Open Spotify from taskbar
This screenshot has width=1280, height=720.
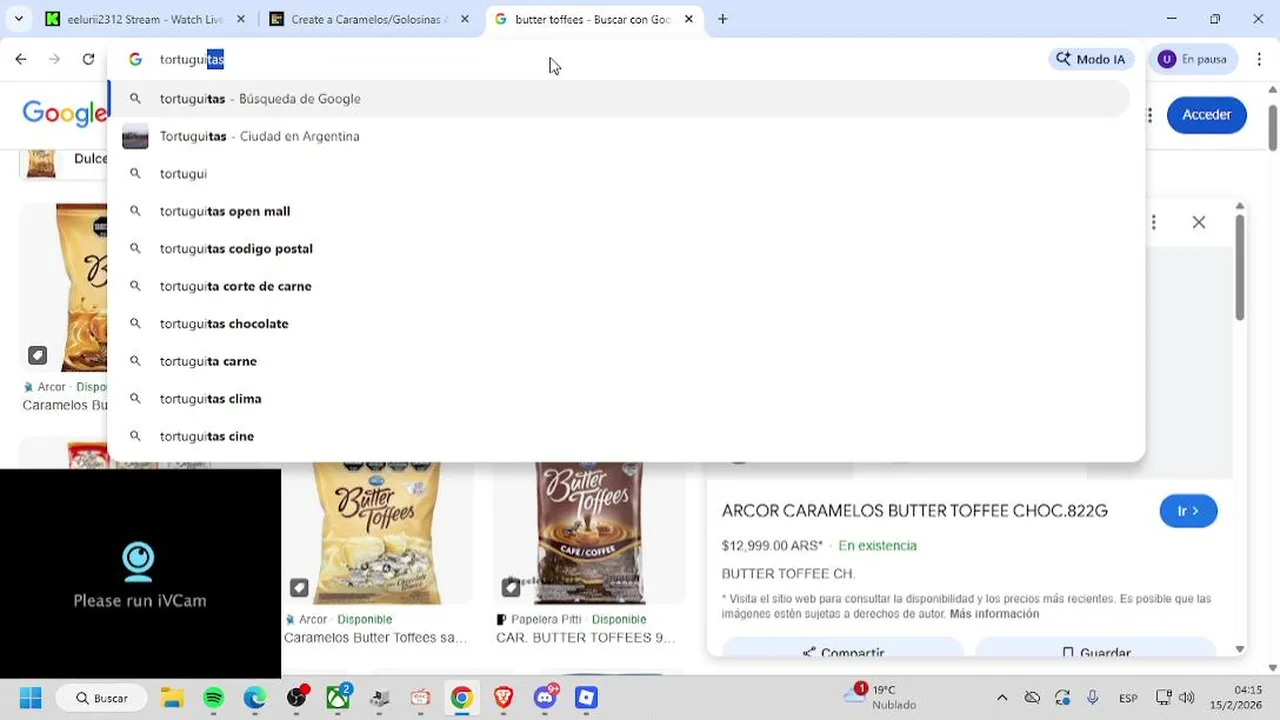214,698
